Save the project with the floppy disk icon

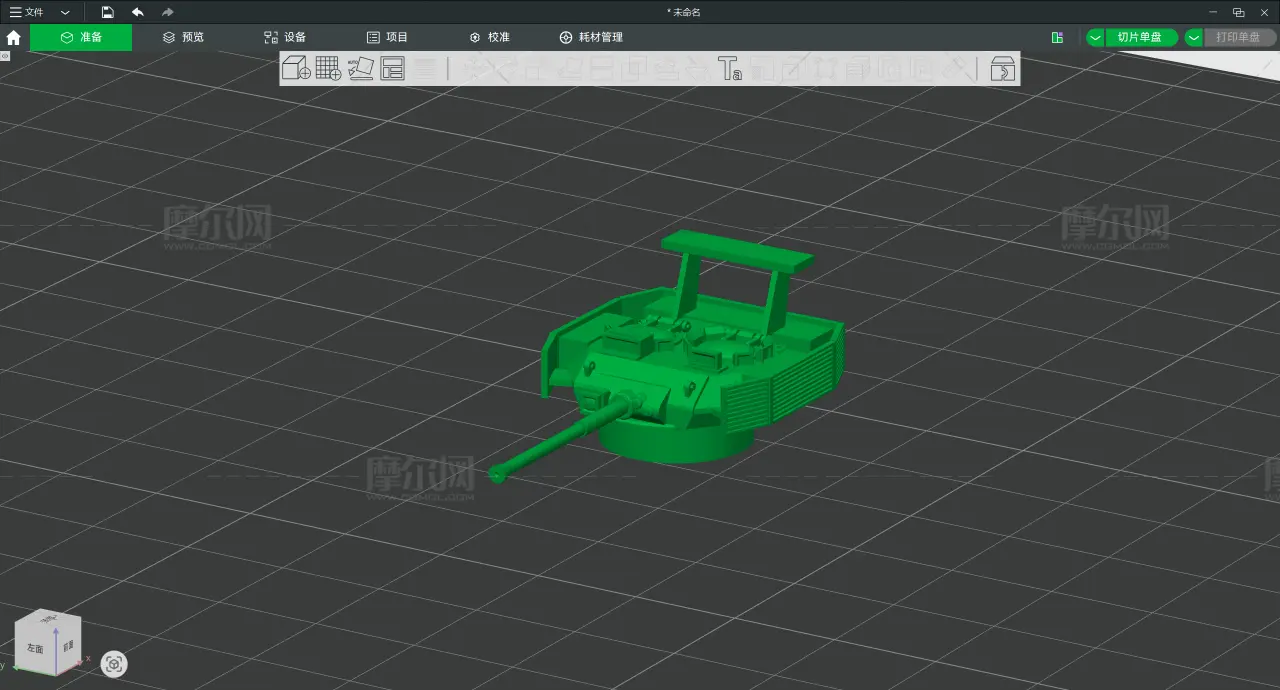tap(107, 12)
